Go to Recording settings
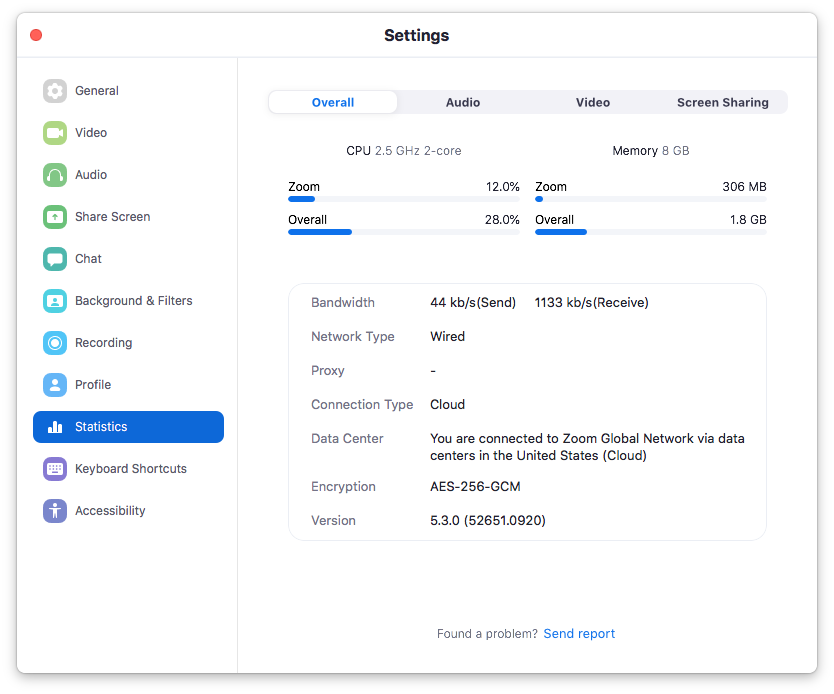The width and height of the screenshot is (834, 694). [x=104, y=343]
